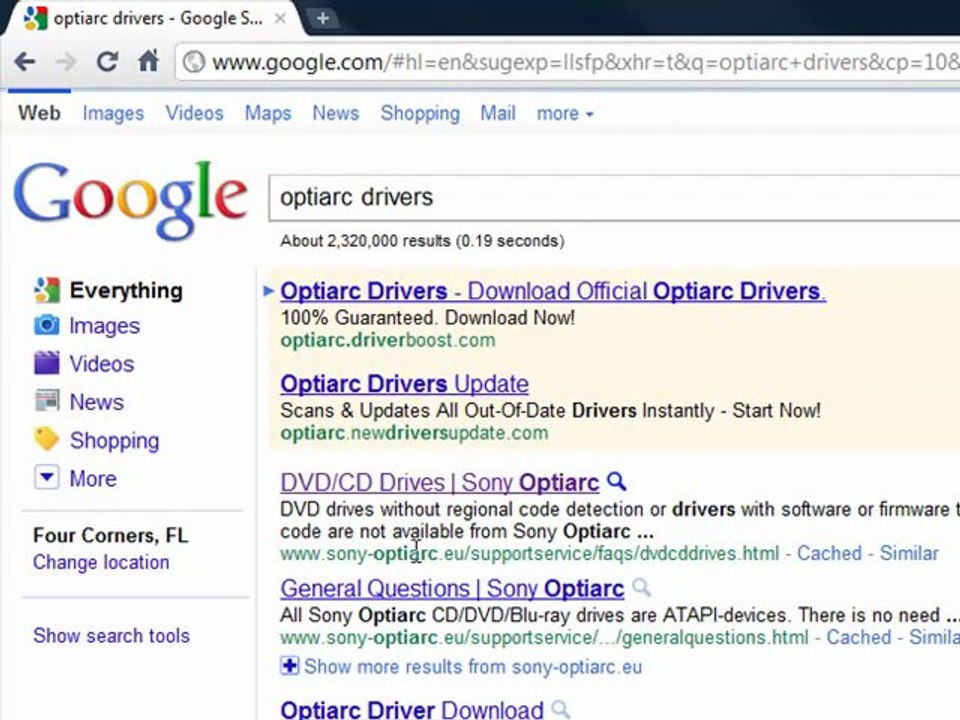Filter by Shopping in sidebar
Viewport: 960px width, 720px height.
coord(114,440)
